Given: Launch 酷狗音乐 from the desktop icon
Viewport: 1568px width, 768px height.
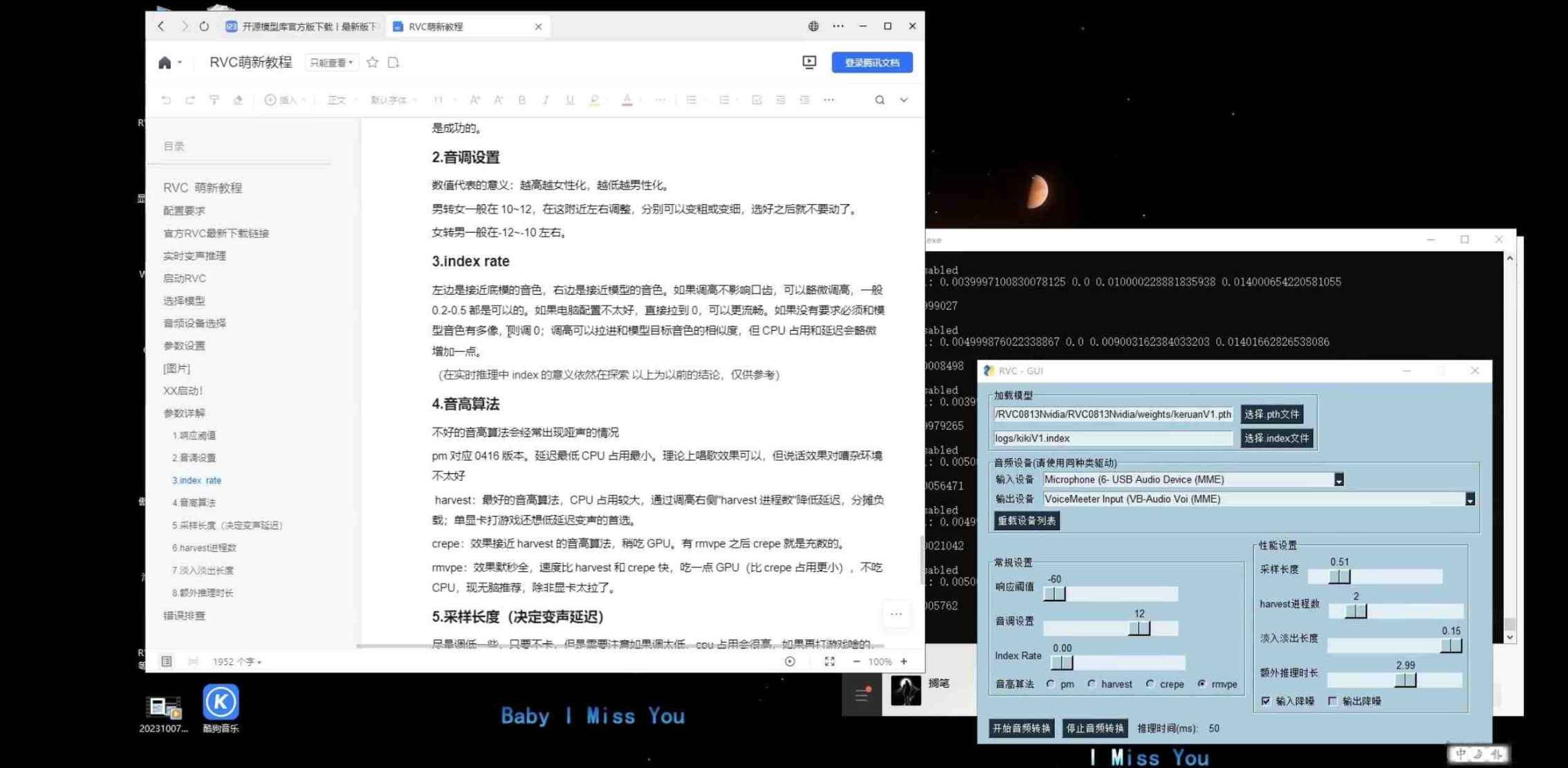Looking at the screenshot, I should tap(220, 702).
